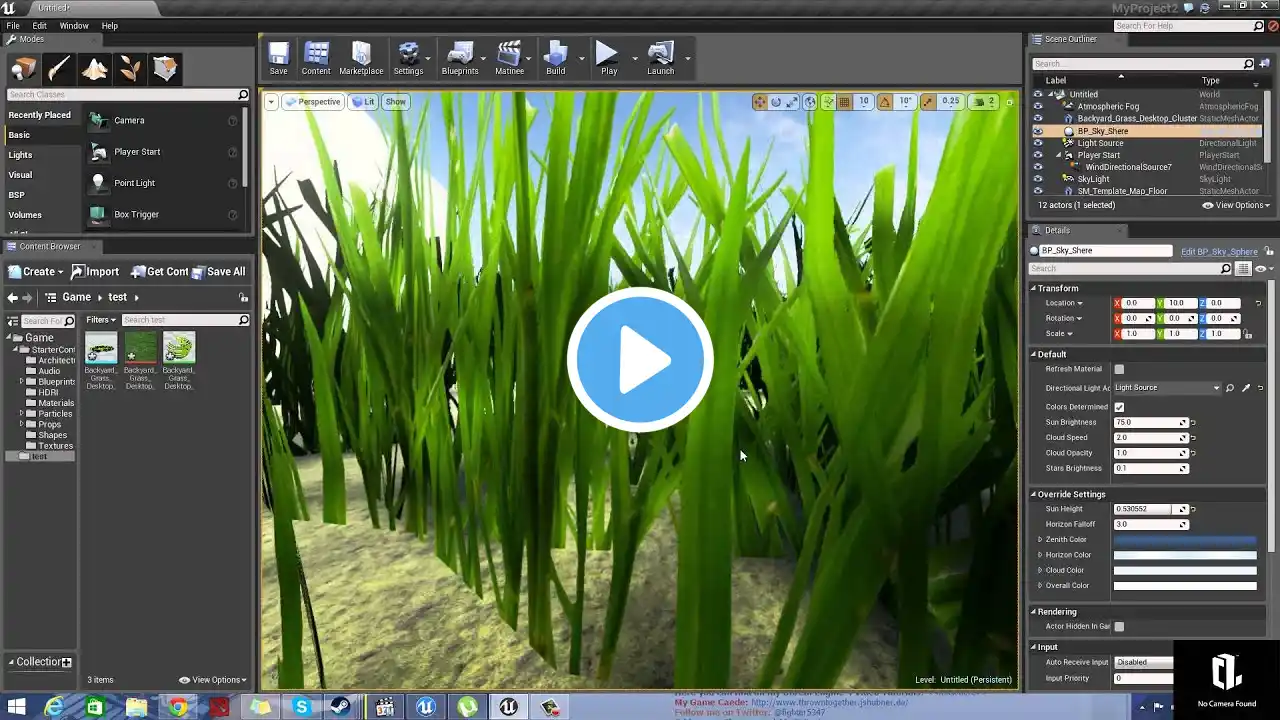Click the Edit BP_Sky_Sphere link

coord(1219,251)
